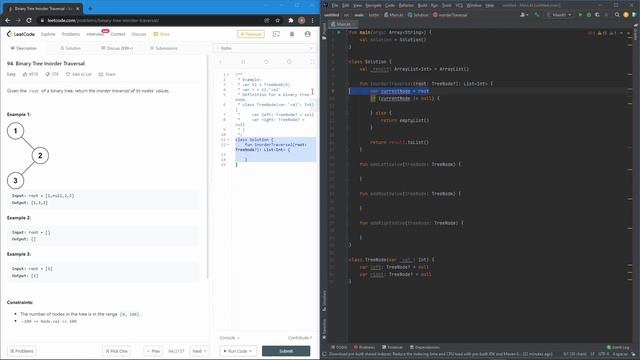640x360 pixels.
Task: Open the Discuss tab of the problem
Action: point(117,48)
